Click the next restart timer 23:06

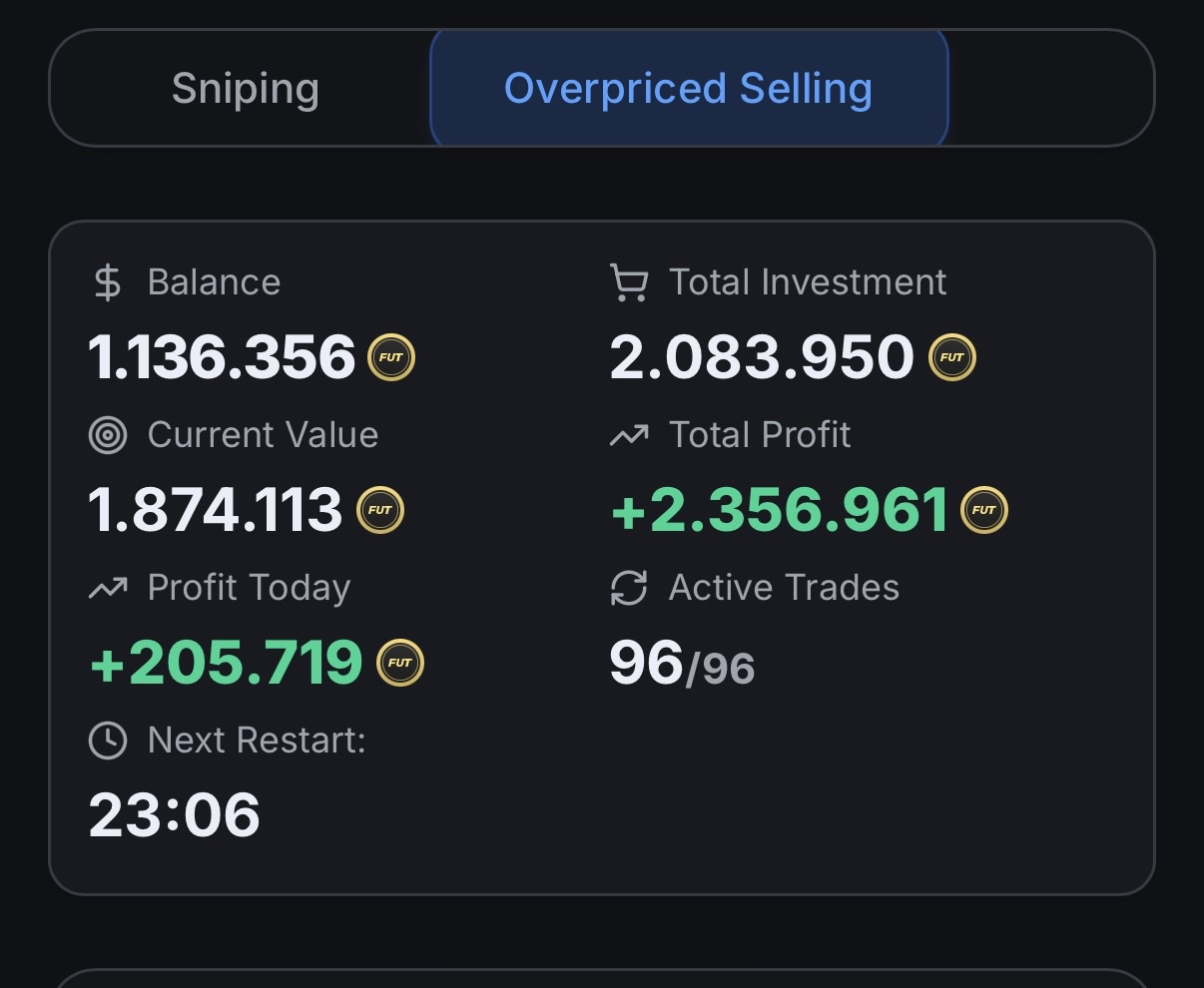pos(175,815)
